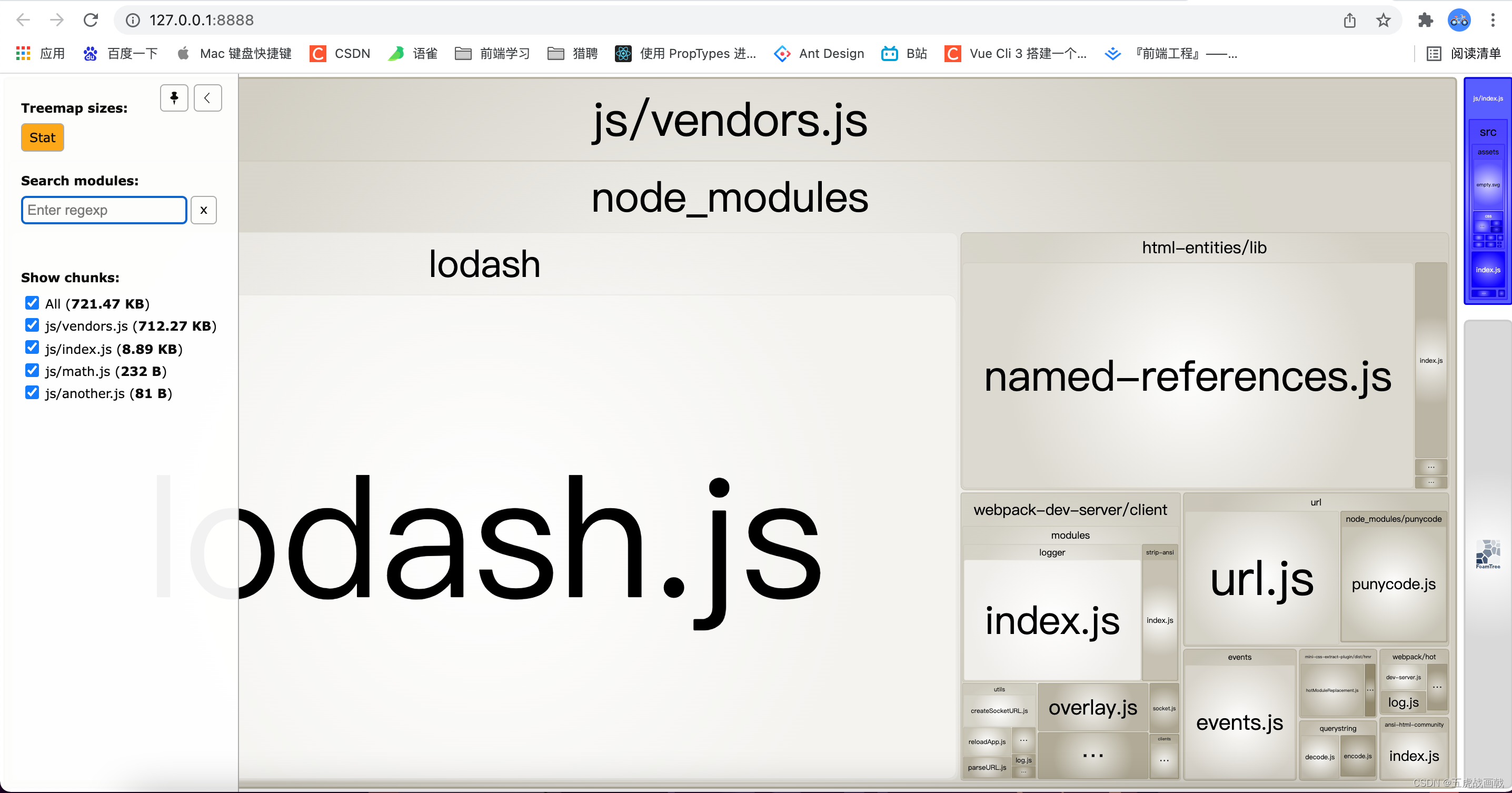Viewport: 1512px width, 793px height.
Task: Collapse sidebar using the left chevron button
Action: point(207,98)
